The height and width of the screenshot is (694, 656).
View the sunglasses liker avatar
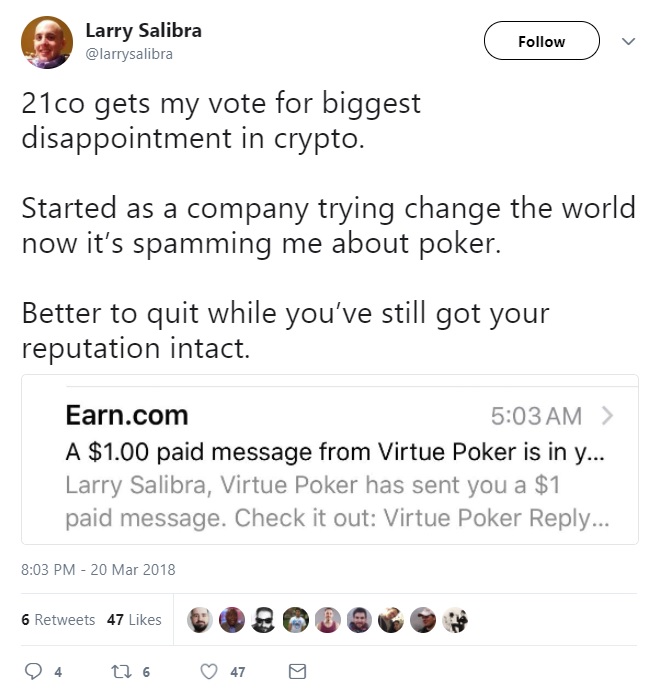[x=263, y=620]
